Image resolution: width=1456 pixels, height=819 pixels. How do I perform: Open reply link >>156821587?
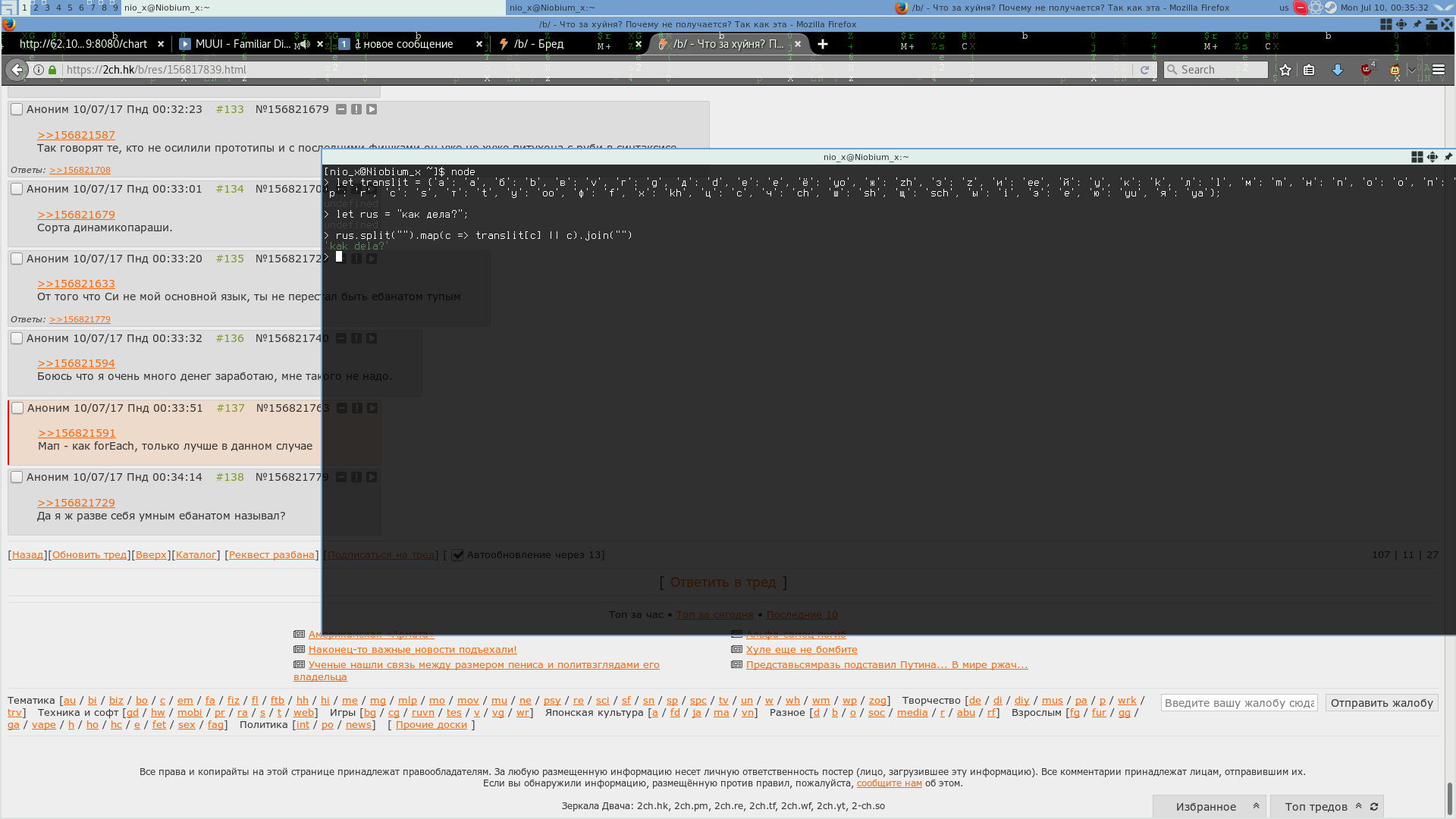77,135
